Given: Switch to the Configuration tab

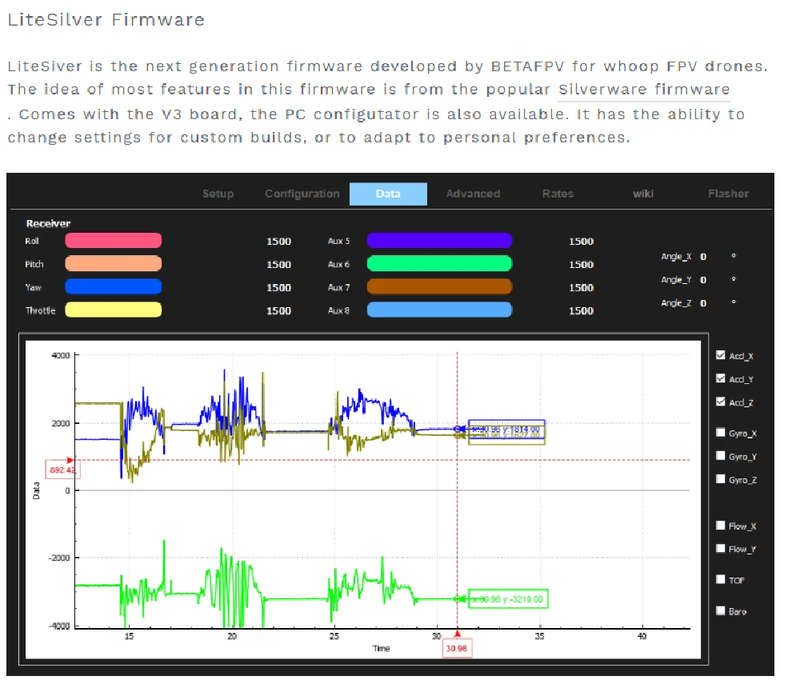Looking at the screenshot, I should [x=302, y=194].
